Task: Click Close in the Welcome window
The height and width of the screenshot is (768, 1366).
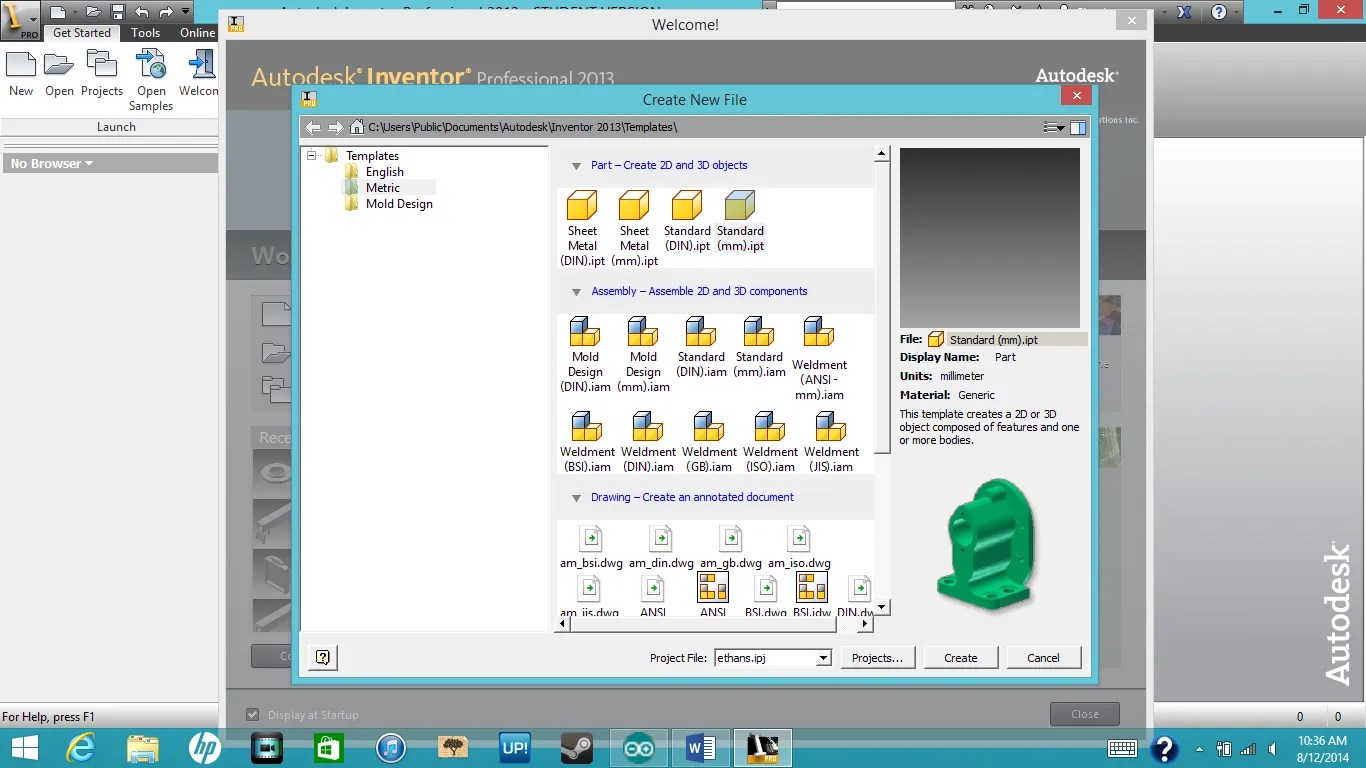Action: point(1084,714)
